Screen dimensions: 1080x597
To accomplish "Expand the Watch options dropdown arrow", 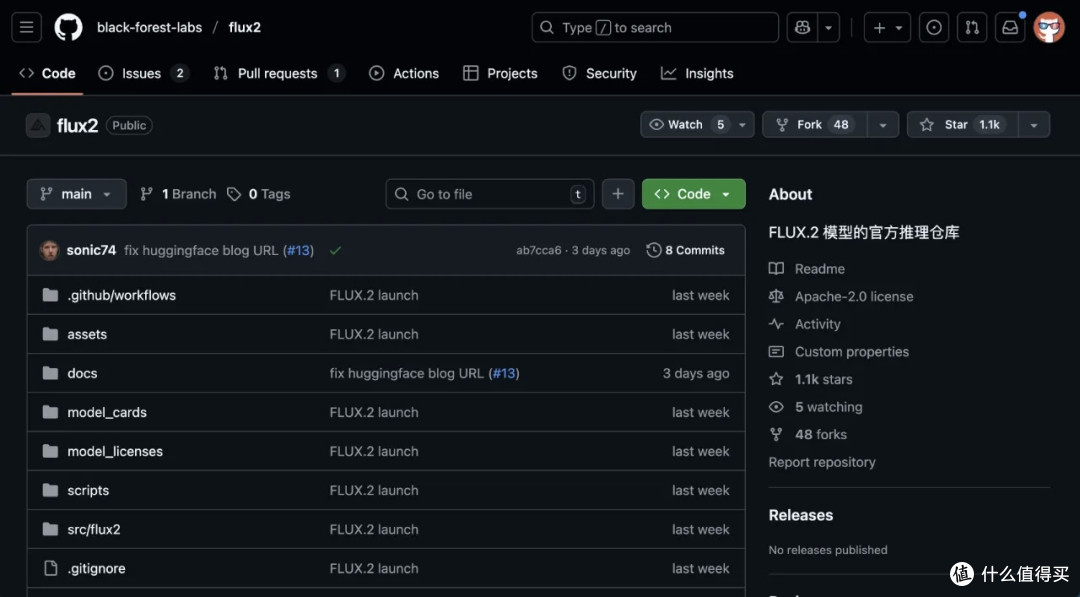I will click(x=742, y=125).
